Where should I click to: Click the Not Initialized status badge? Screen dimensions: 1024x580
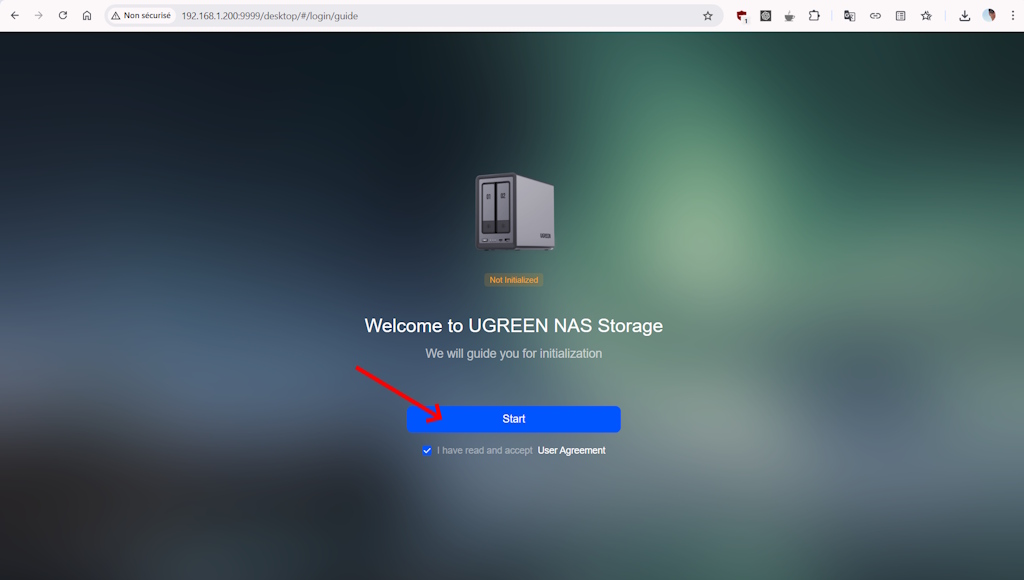pyautogui.click(x=514, y=280)
